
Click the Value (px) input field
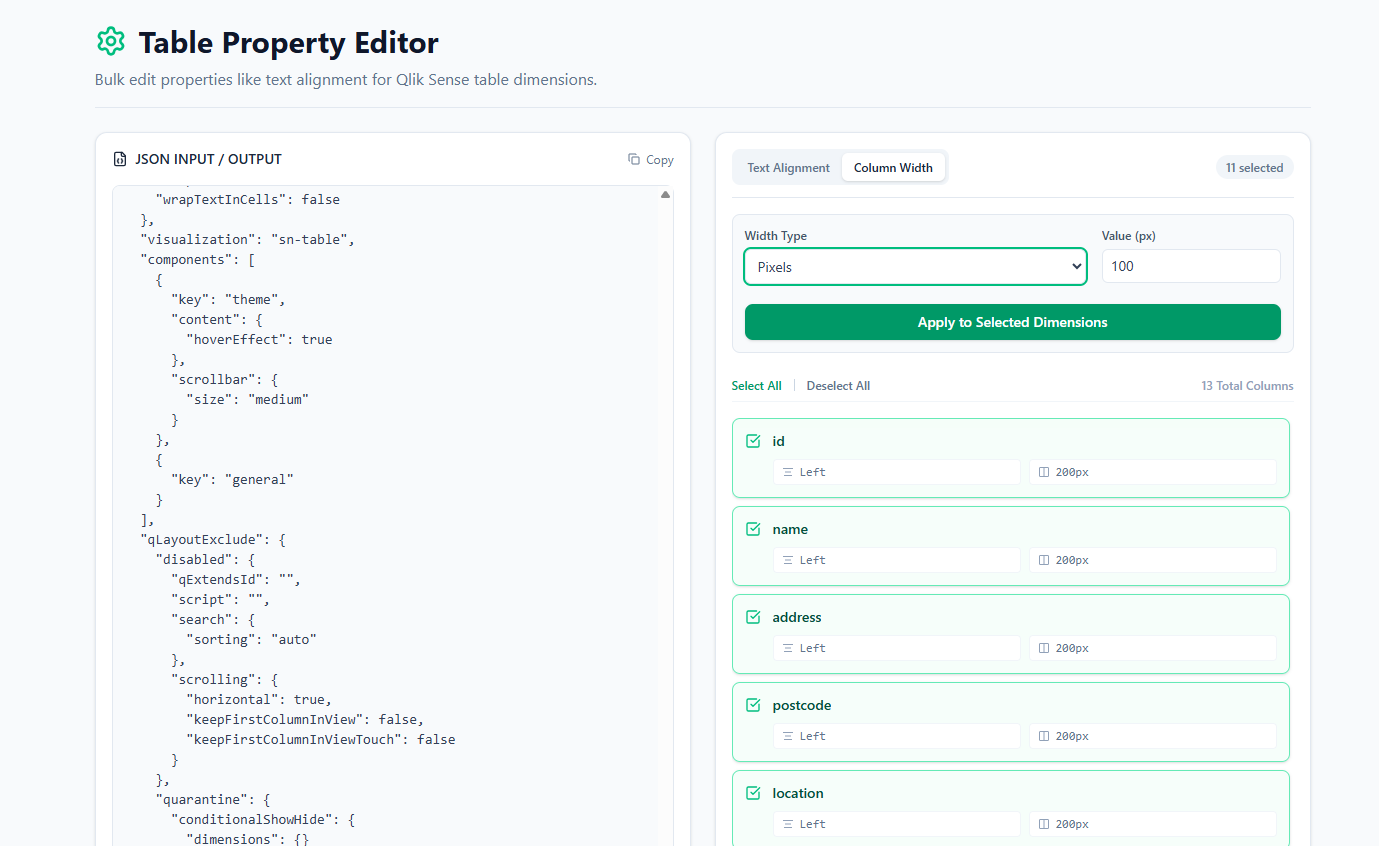1191,266
